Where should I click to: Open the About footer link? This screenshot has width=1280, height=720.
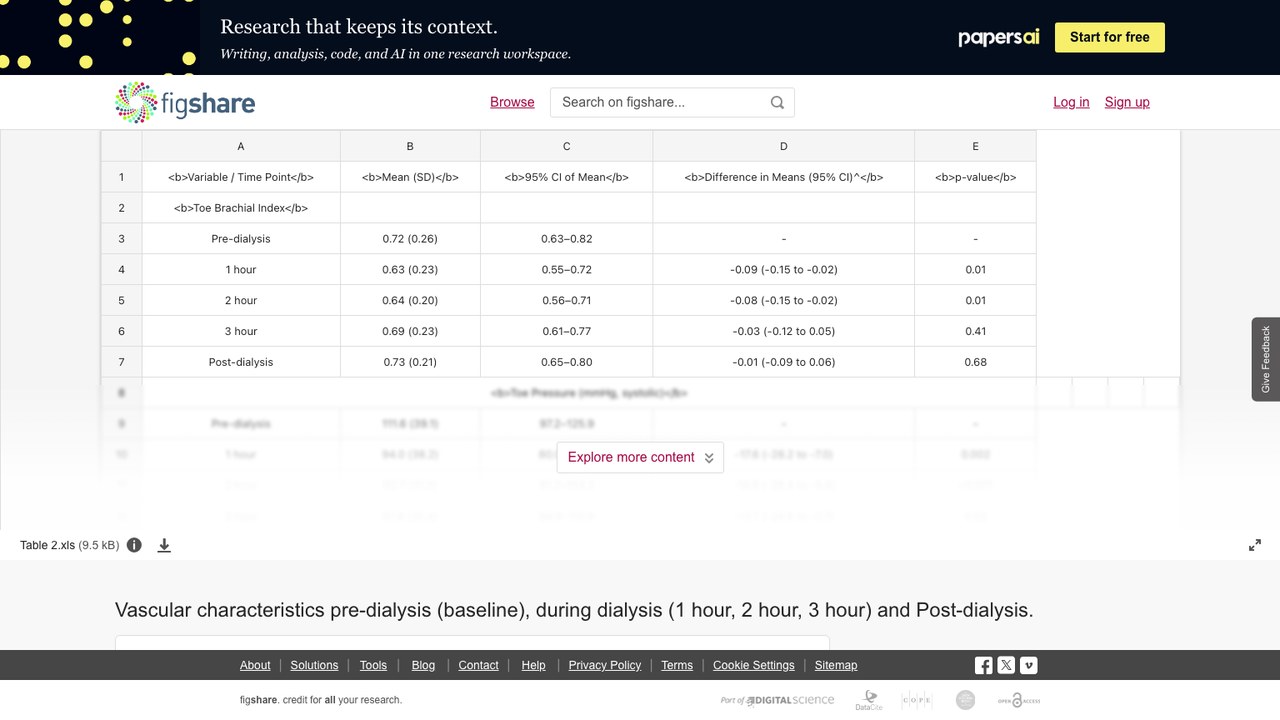coord(255,665)
